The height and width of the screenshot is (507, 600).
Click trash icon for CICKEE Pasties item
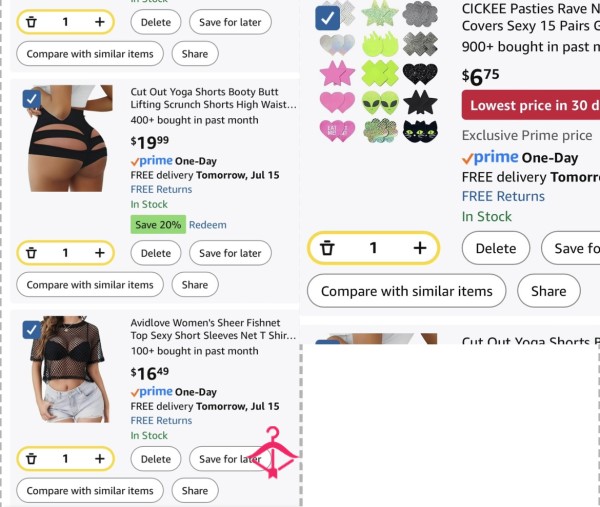point(327,248)
